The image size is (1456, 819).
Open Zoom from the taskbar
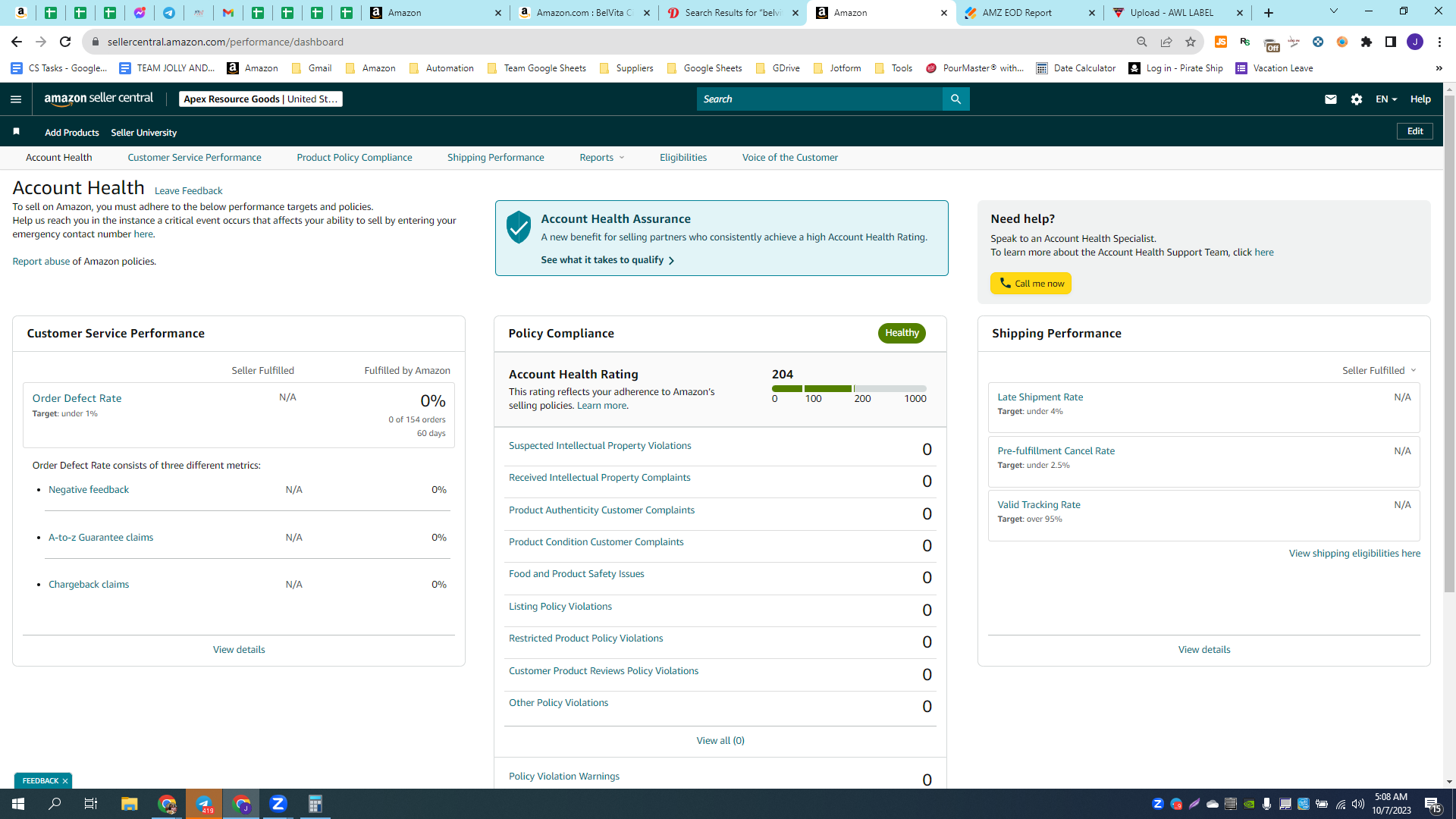coord(278,804)
